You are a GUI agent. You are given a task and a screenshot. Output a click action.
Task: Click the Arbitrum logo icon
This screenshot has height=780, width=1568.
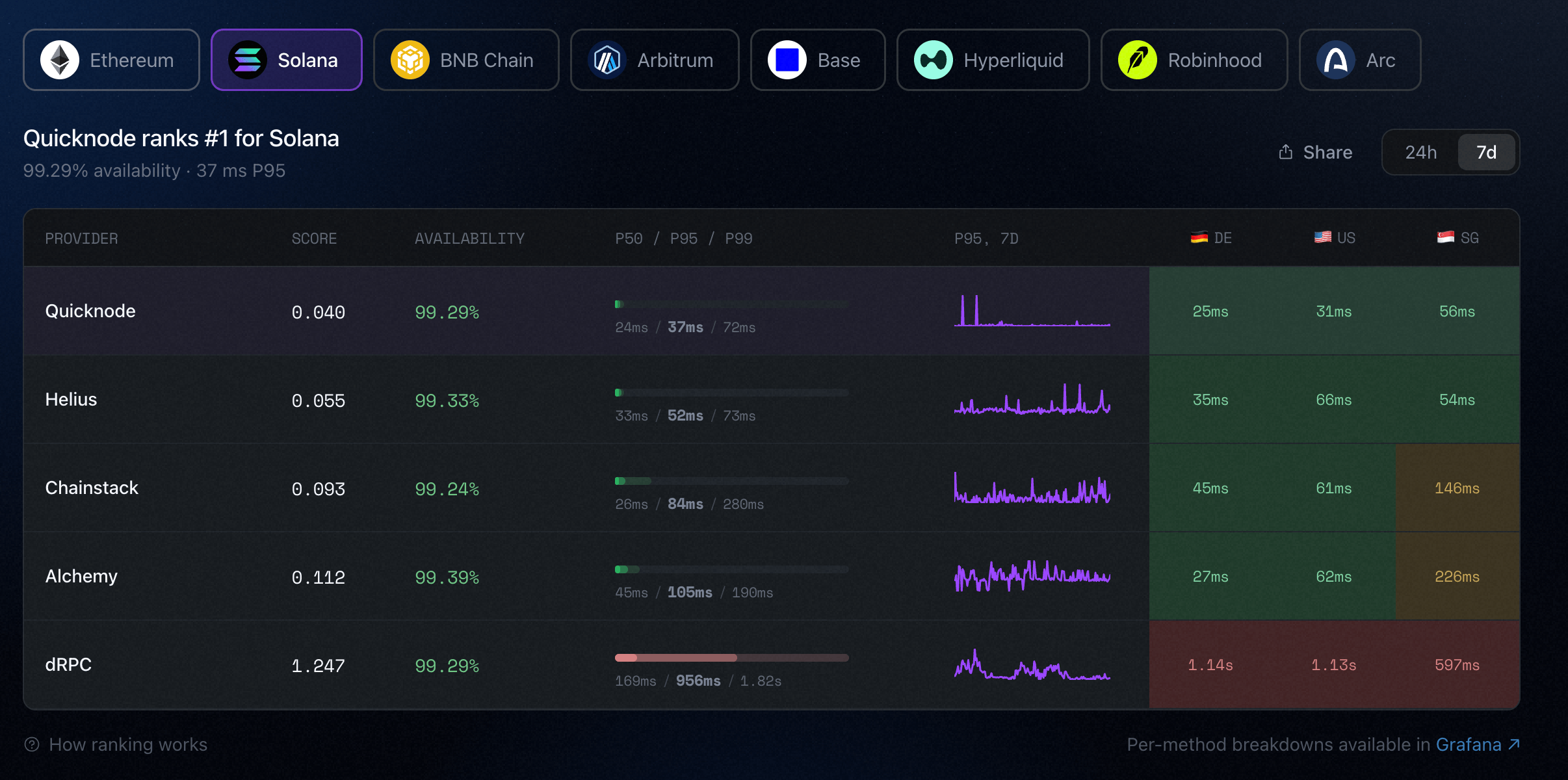point(607,60)
